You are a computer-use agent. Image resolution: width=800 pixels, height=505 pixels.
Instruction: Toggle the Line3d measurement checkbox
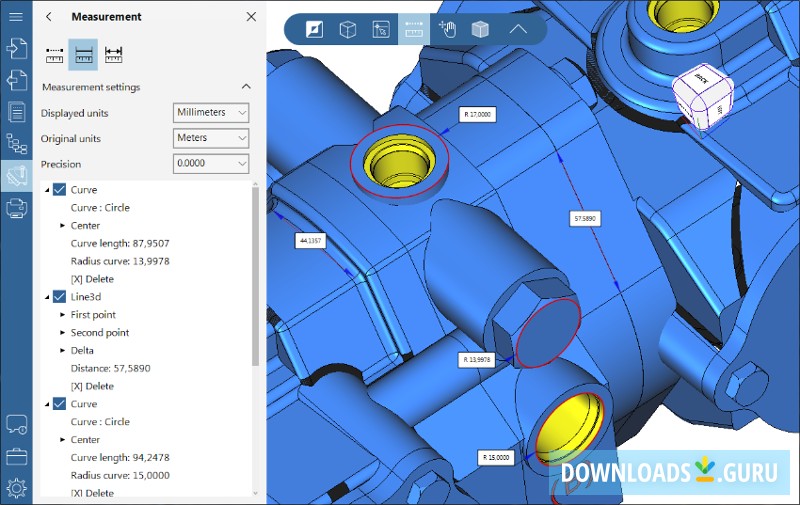click(59, 297)
